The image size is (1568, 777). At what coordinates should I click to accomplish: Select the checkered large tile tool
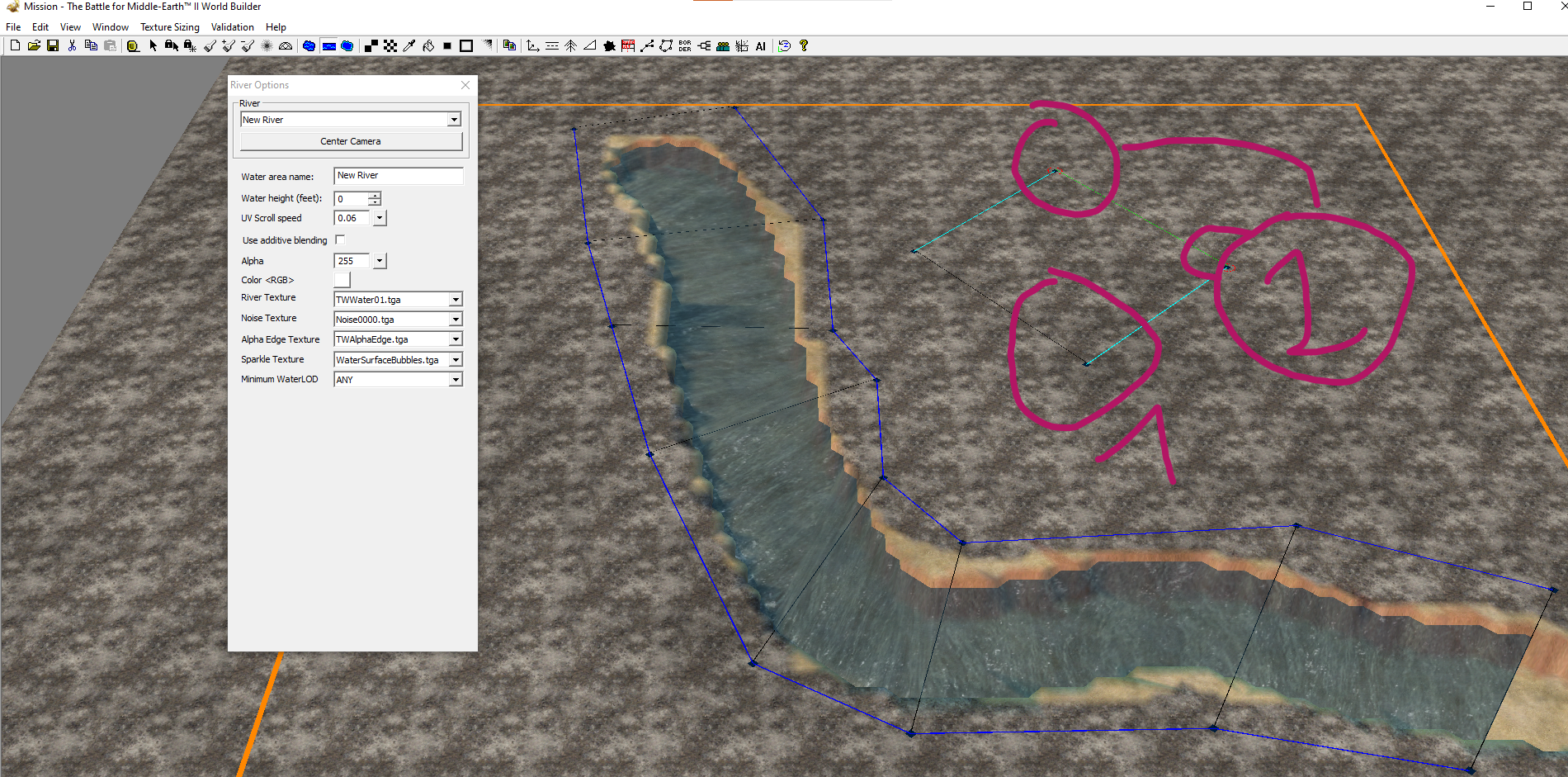[390, 45]
